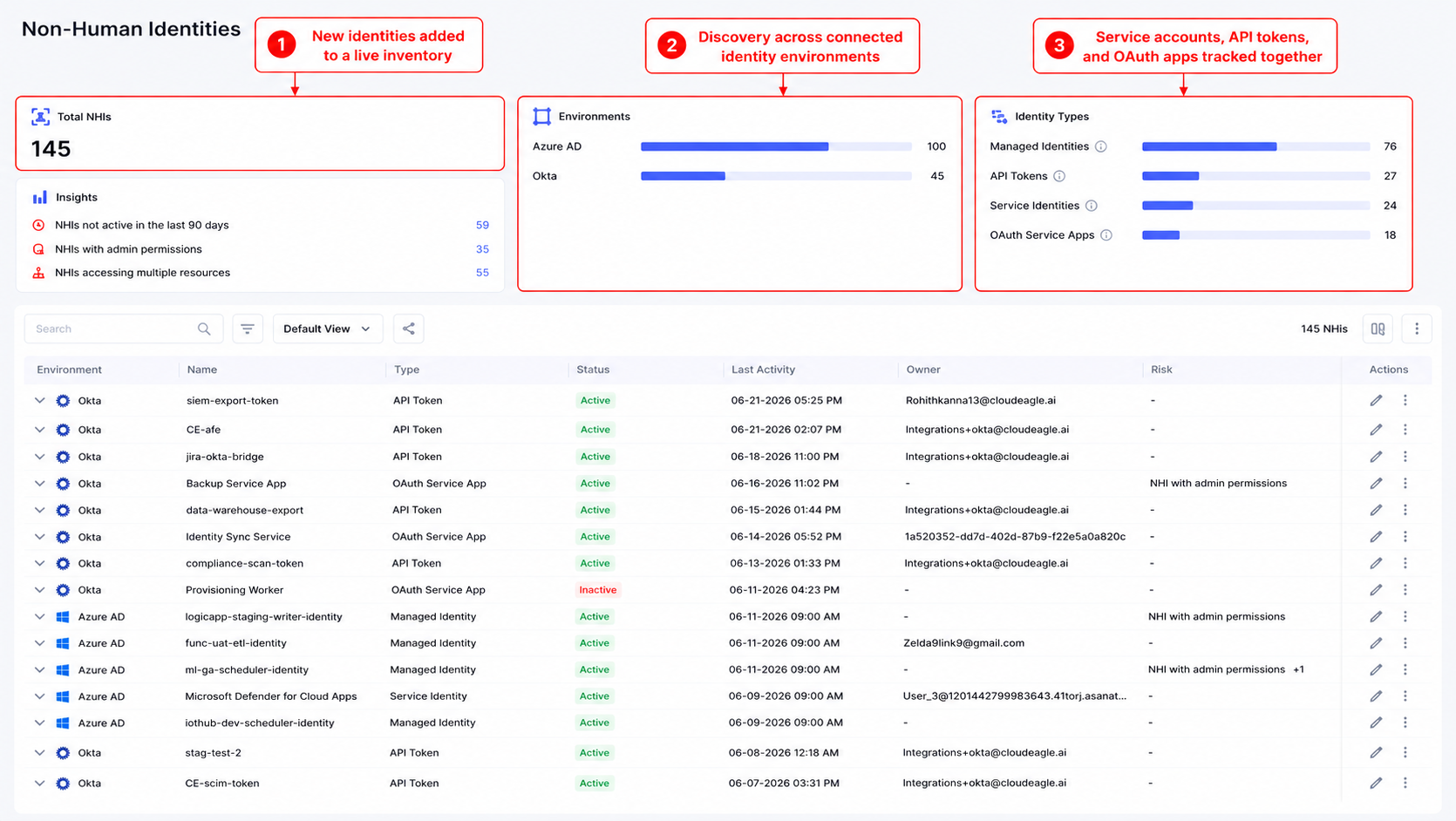The height and width of the screenshot is (821, 1456).
Task: Open kebab menu for data-warehouse-export row
Action: click(1405, 510)
